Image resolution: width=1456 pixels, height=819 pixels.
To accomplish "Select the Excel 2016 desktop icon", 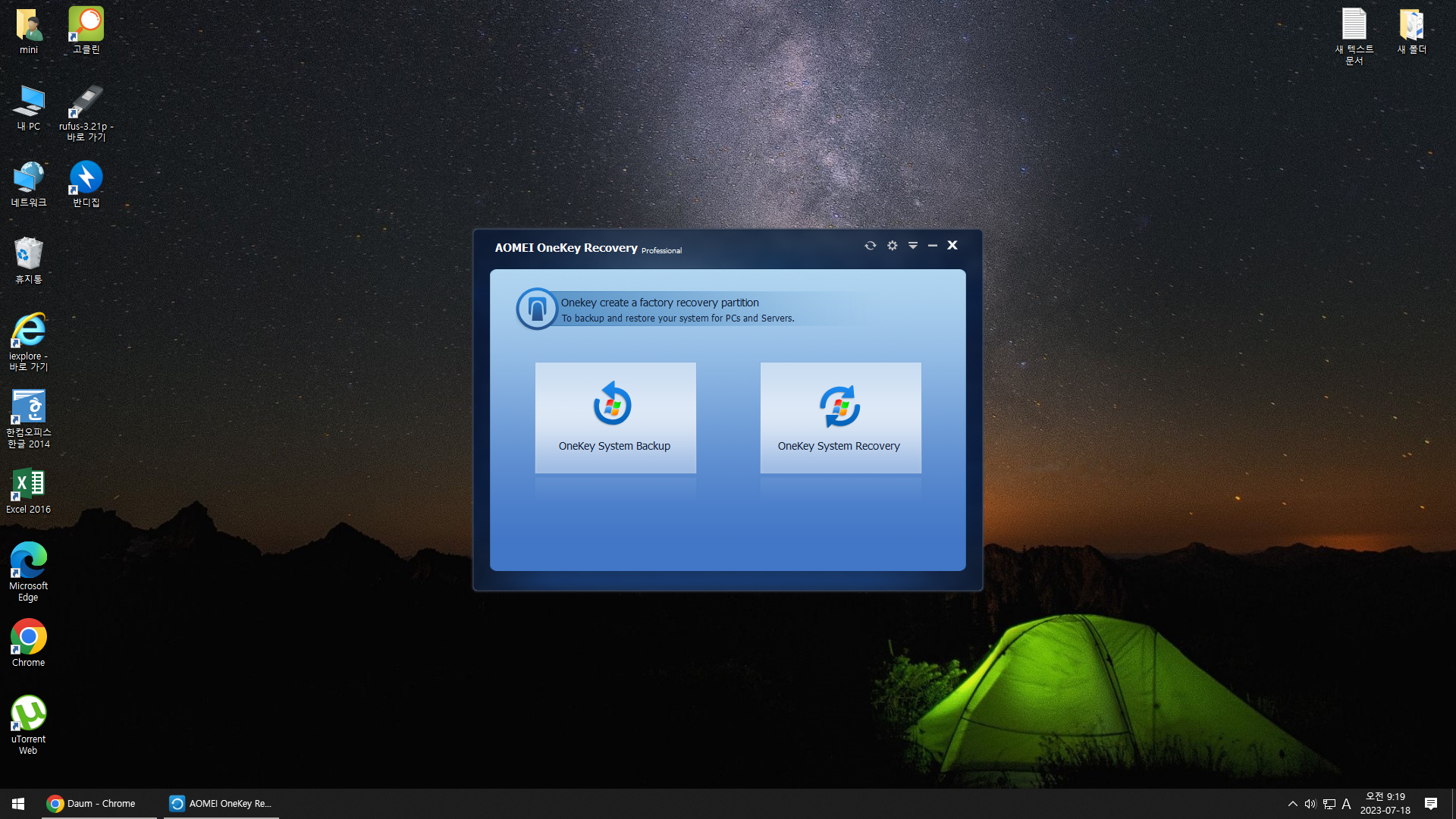I will click(x=29, y=491).
